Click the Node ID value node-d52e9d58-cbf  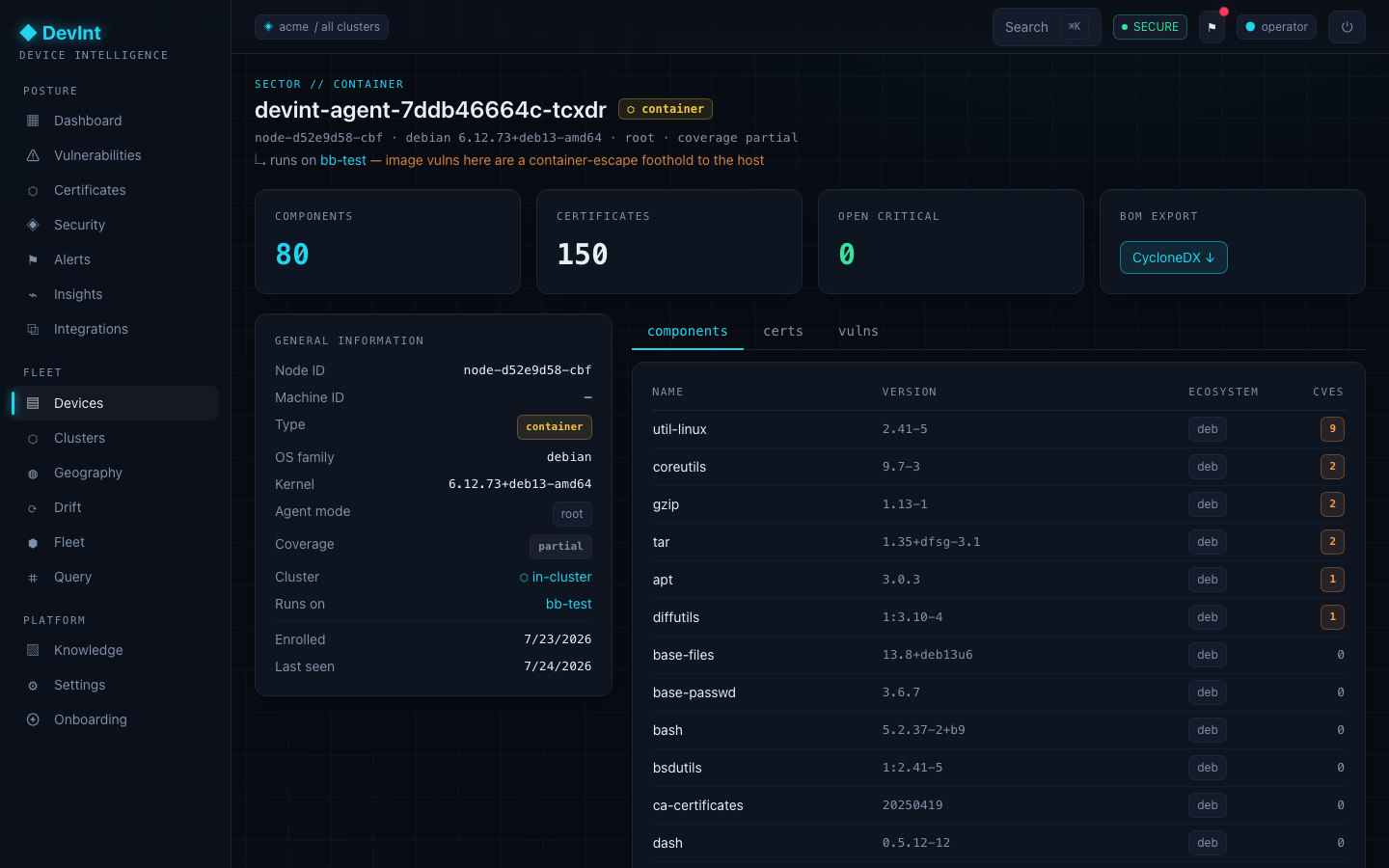528,370
